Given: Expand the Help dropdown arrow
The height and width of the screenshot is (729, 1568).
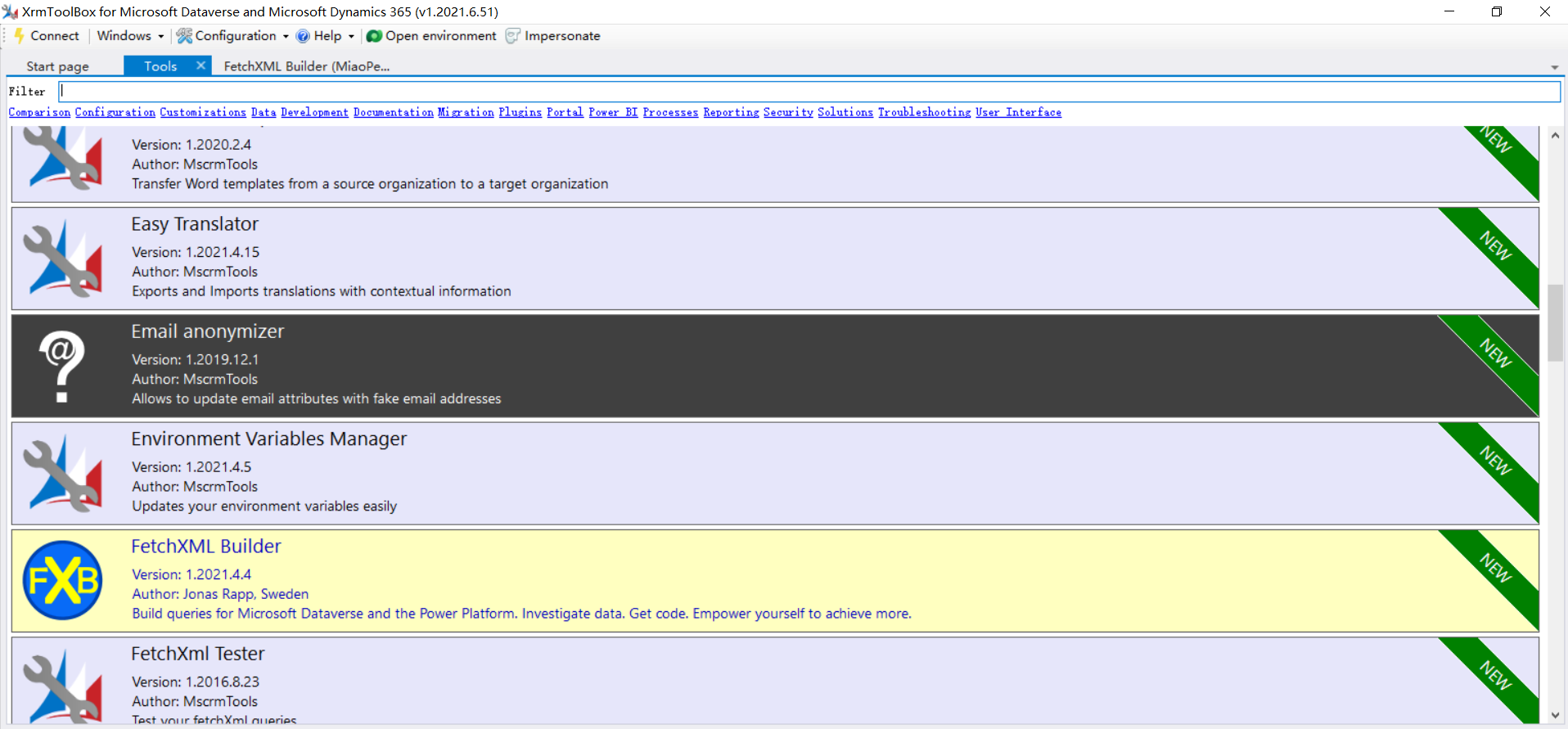Looking at the screenshot, I should (351, 36).
